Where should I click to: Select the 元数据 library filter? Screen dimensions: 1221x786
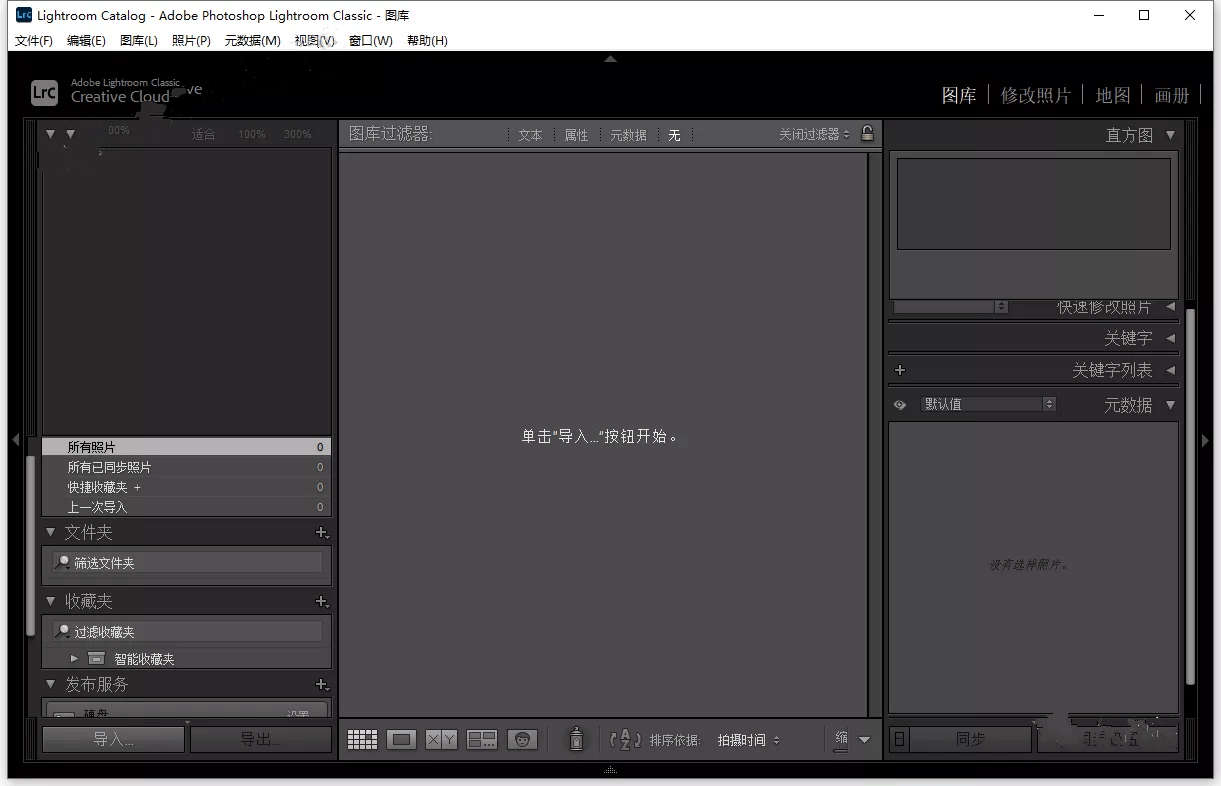(628, 135)
